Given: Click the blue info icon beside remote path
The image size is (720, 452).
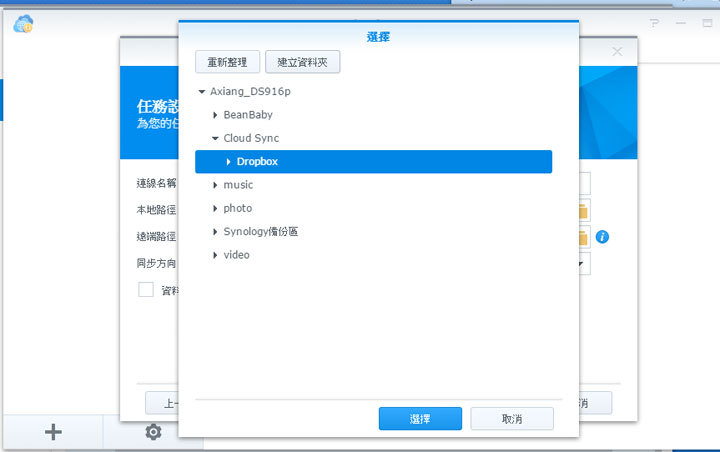Looking at the screenshot, I should [602, 237].
